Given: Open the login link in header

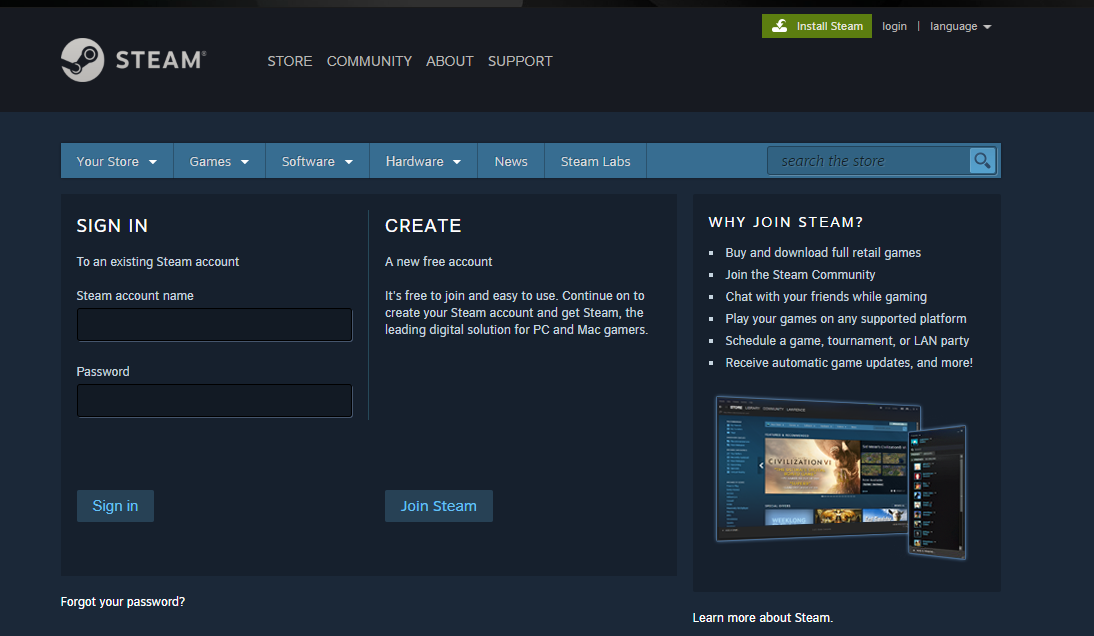Looking at the screenshot, I should tap(894, 26).
